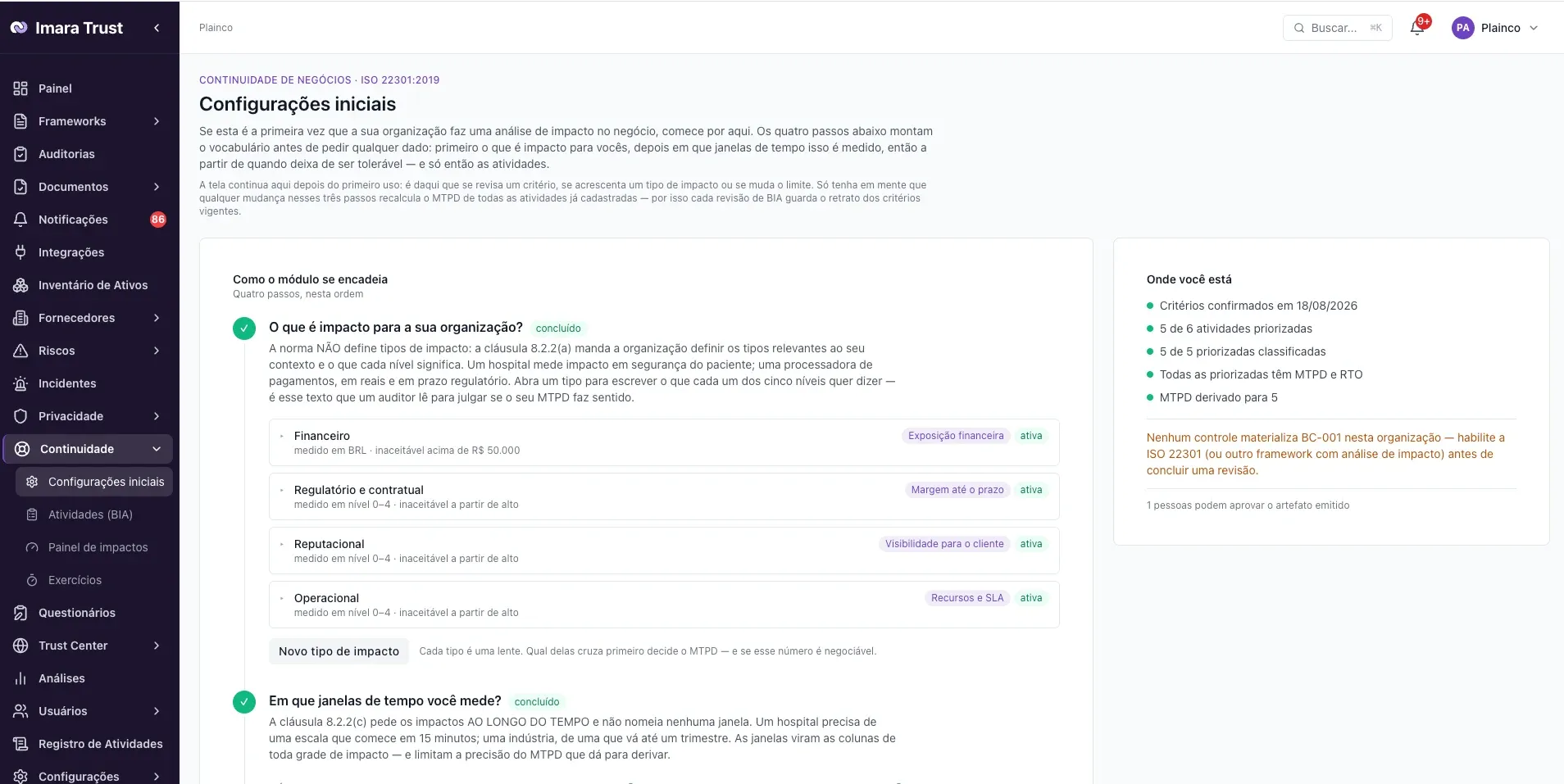Click the Painel de impactos gauge icon
This screenshot has width=1564, height=784.
(x=32, y=547)
